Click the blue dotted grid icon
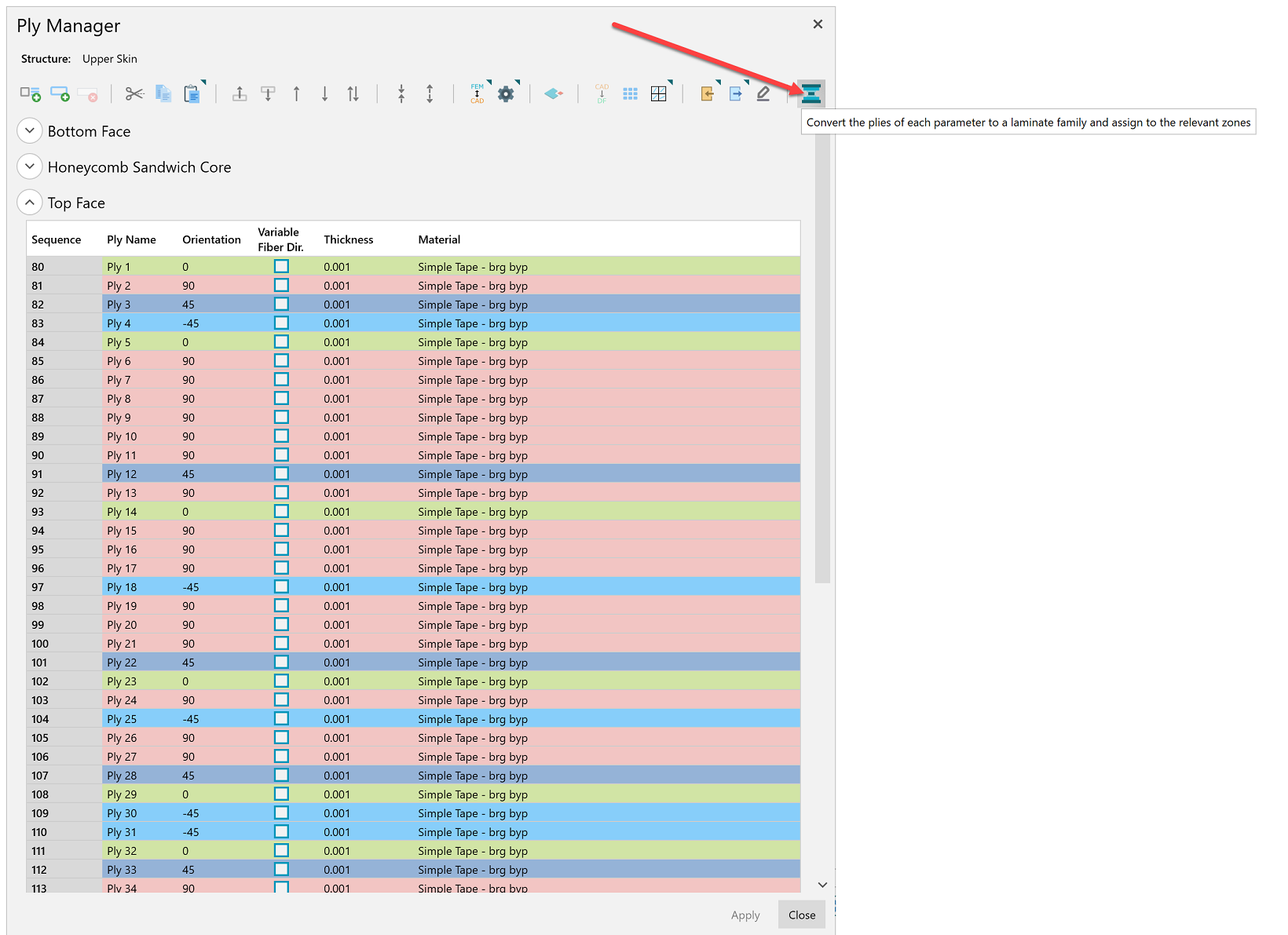Image resolution: width=1288 pixels, height=935 pixels. 630,94
